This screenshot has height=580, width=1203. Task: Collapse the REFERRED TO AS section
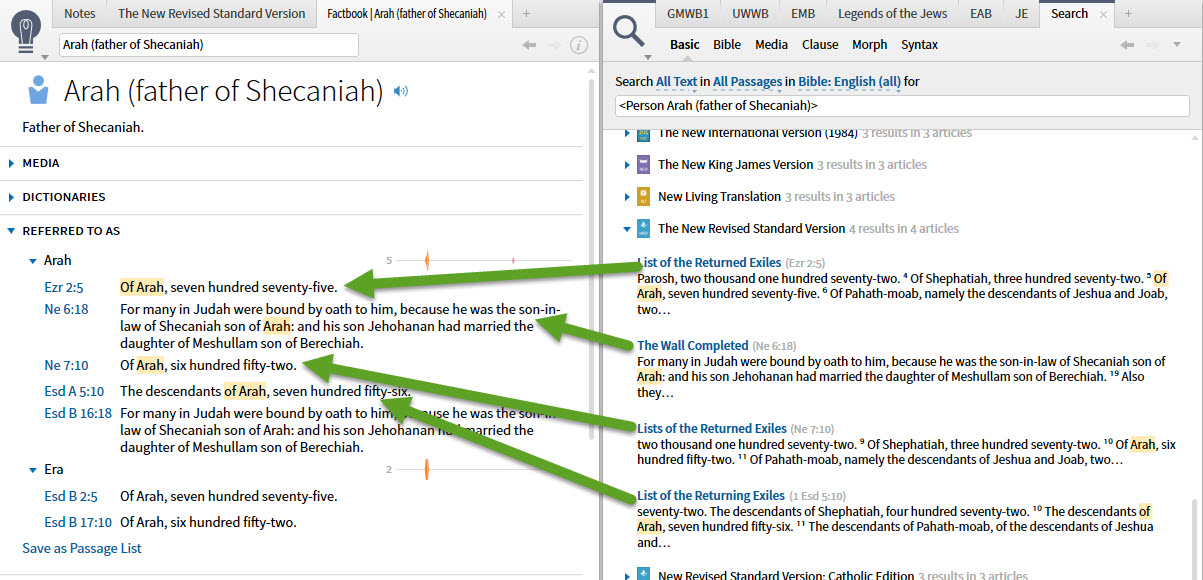[x=10, y=230]
